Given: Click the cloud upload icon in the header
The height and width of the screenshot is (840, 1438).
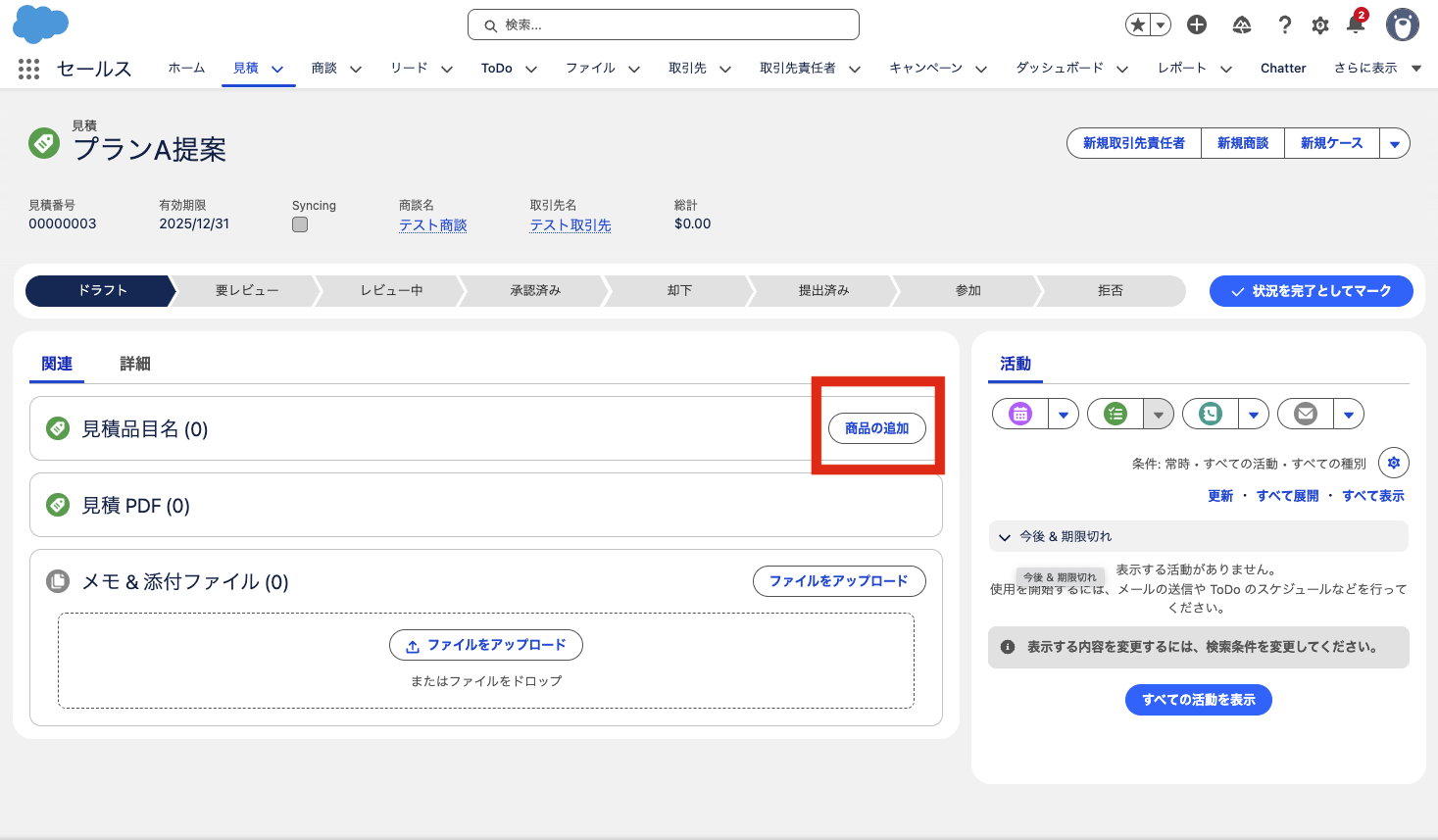Looking at the screenshot, I should 1241,25.
